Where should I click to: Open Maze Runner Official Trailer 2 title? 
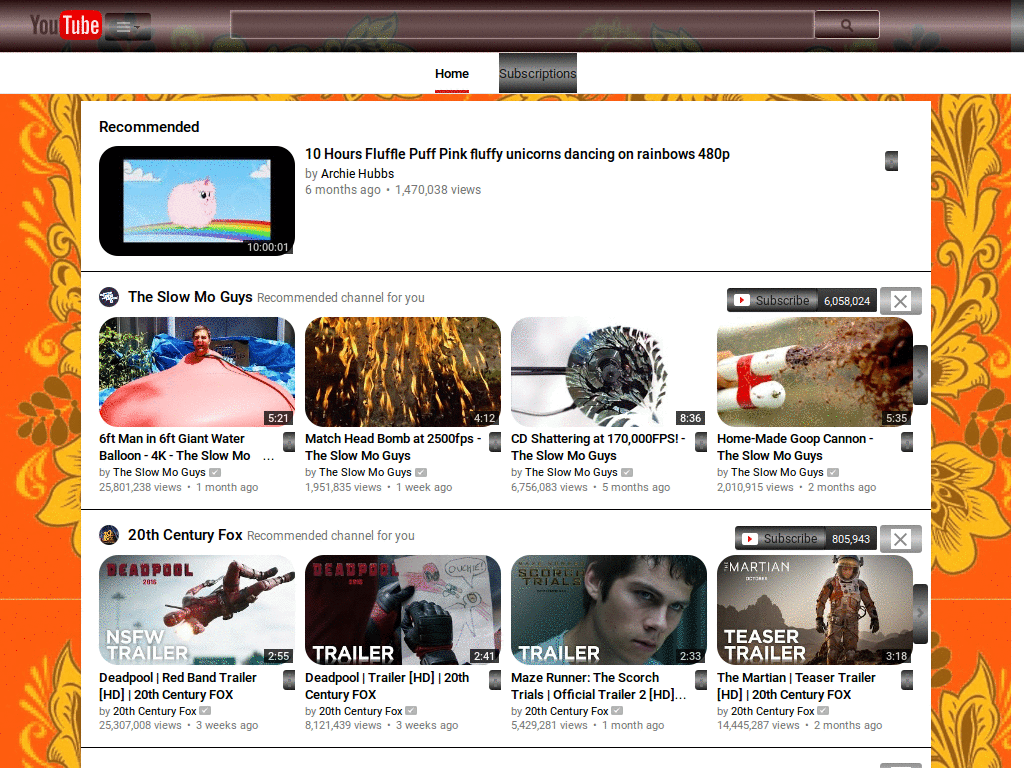(x=598, y=686)
